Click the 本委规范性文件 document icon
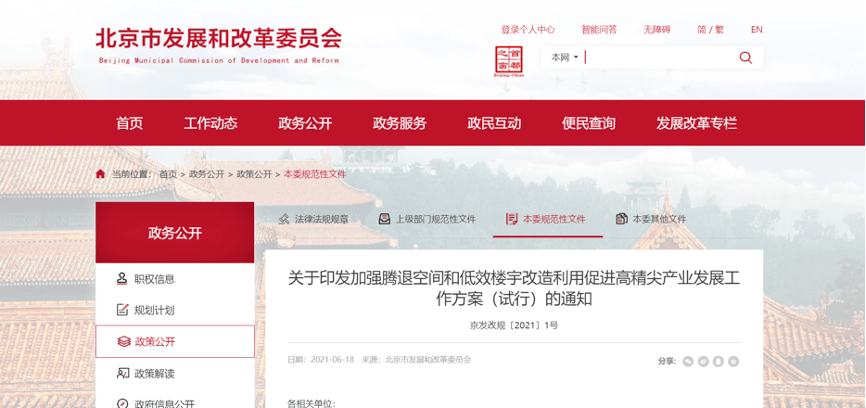This screenshot has height=408, width=866. coord(511,219)
